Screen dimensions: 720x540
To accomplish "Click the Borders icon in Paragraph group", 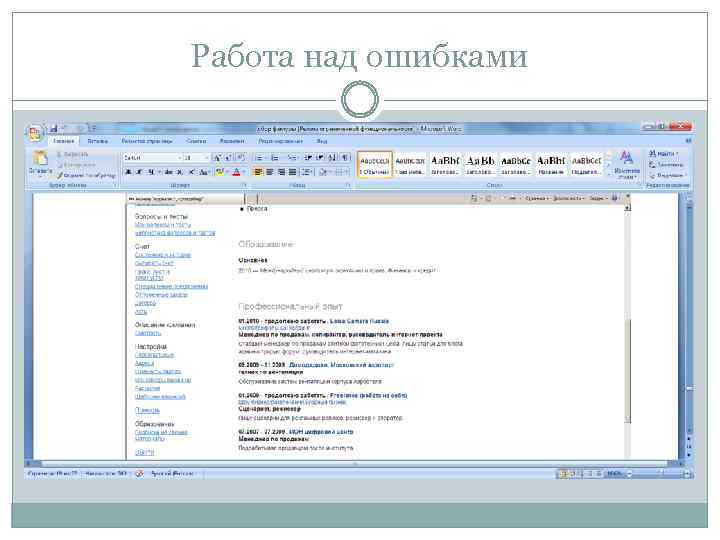I will (340, 172).
